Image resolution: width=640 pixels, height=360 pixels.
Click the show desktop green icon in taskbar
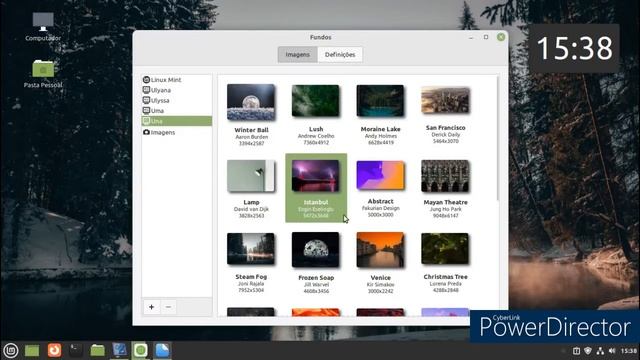[32, 350]
